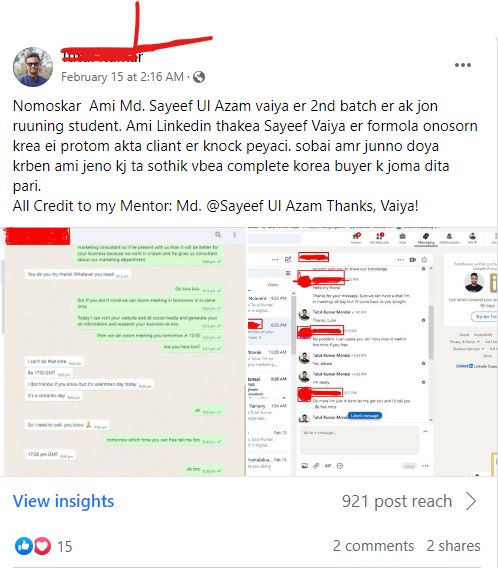Open the three-dot post options menu
Screen dimensions: 498x568
pyautogui.click(x=463, y=65)
